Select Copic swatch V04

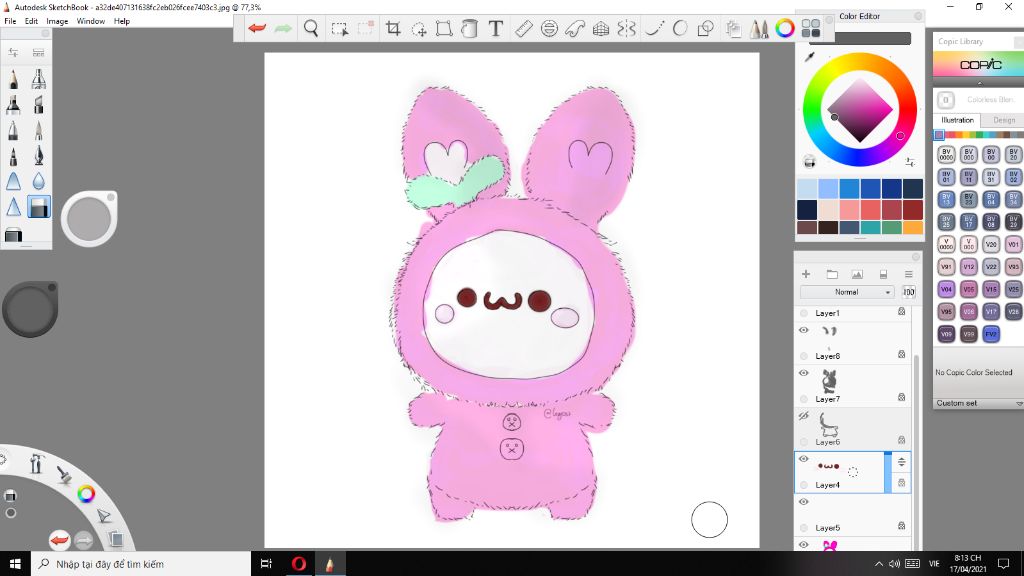coord(946,289)
